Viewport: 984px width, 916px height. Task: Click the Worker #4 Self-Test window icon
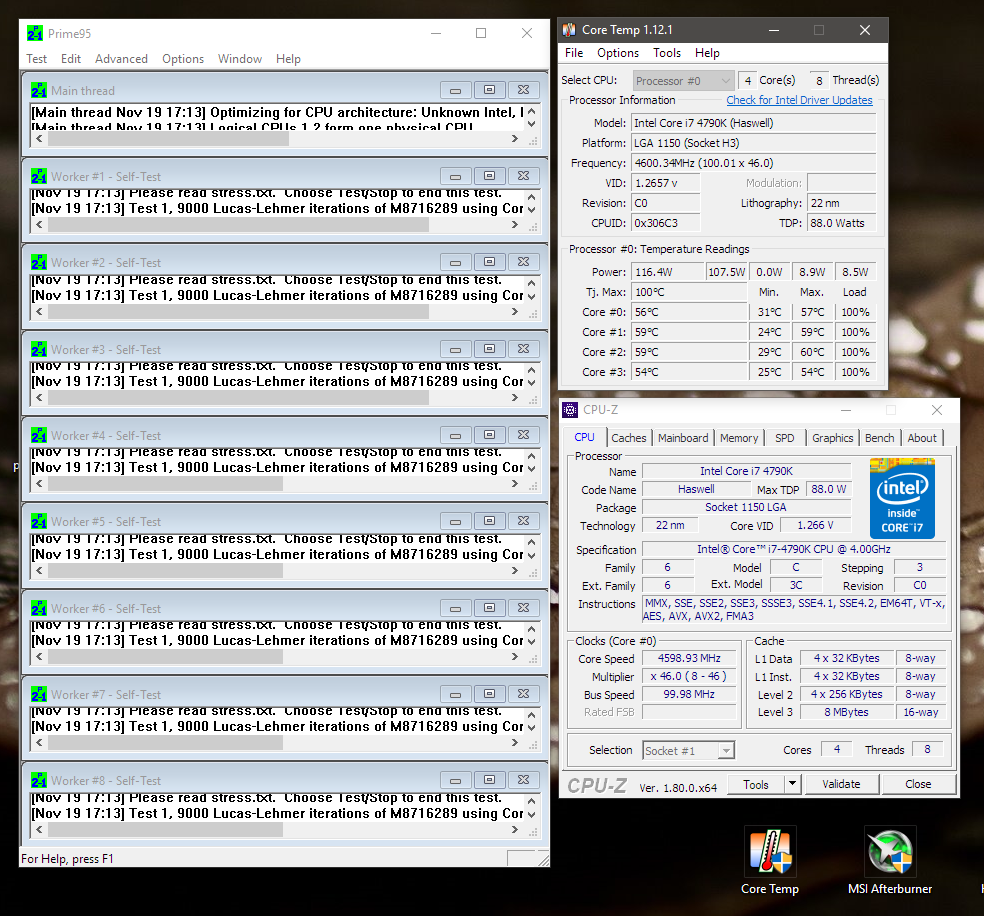39,435
